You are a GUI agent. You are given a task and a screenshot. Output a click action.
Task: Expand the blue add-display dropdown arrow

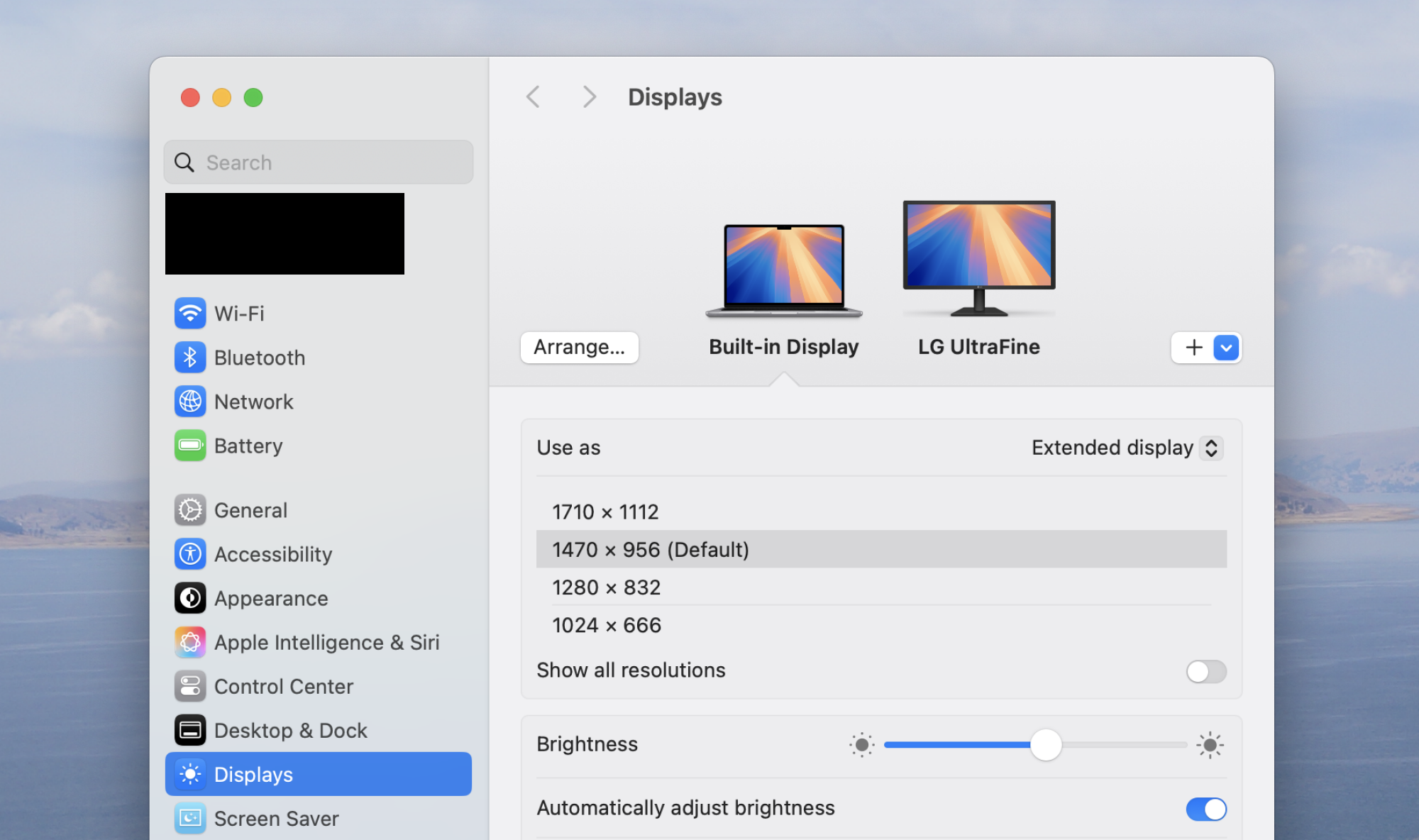[x=1226, y=348]
